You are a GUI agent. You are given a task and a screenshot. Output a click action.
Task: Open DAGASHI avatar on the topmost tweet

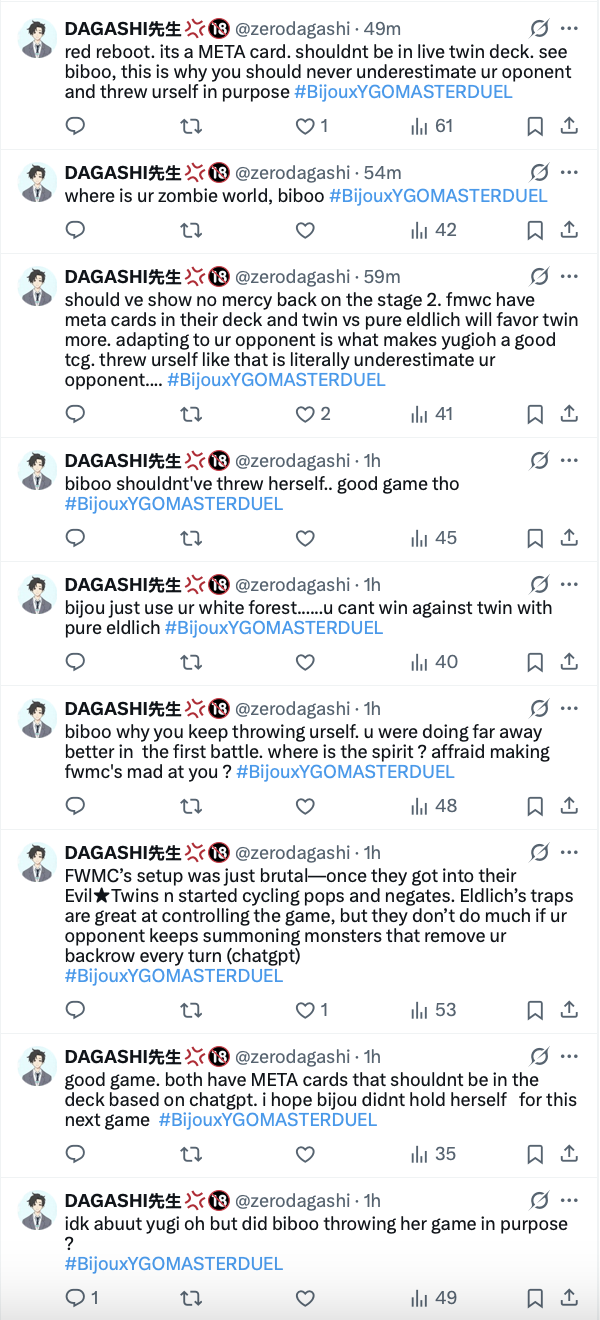[38, 38]
